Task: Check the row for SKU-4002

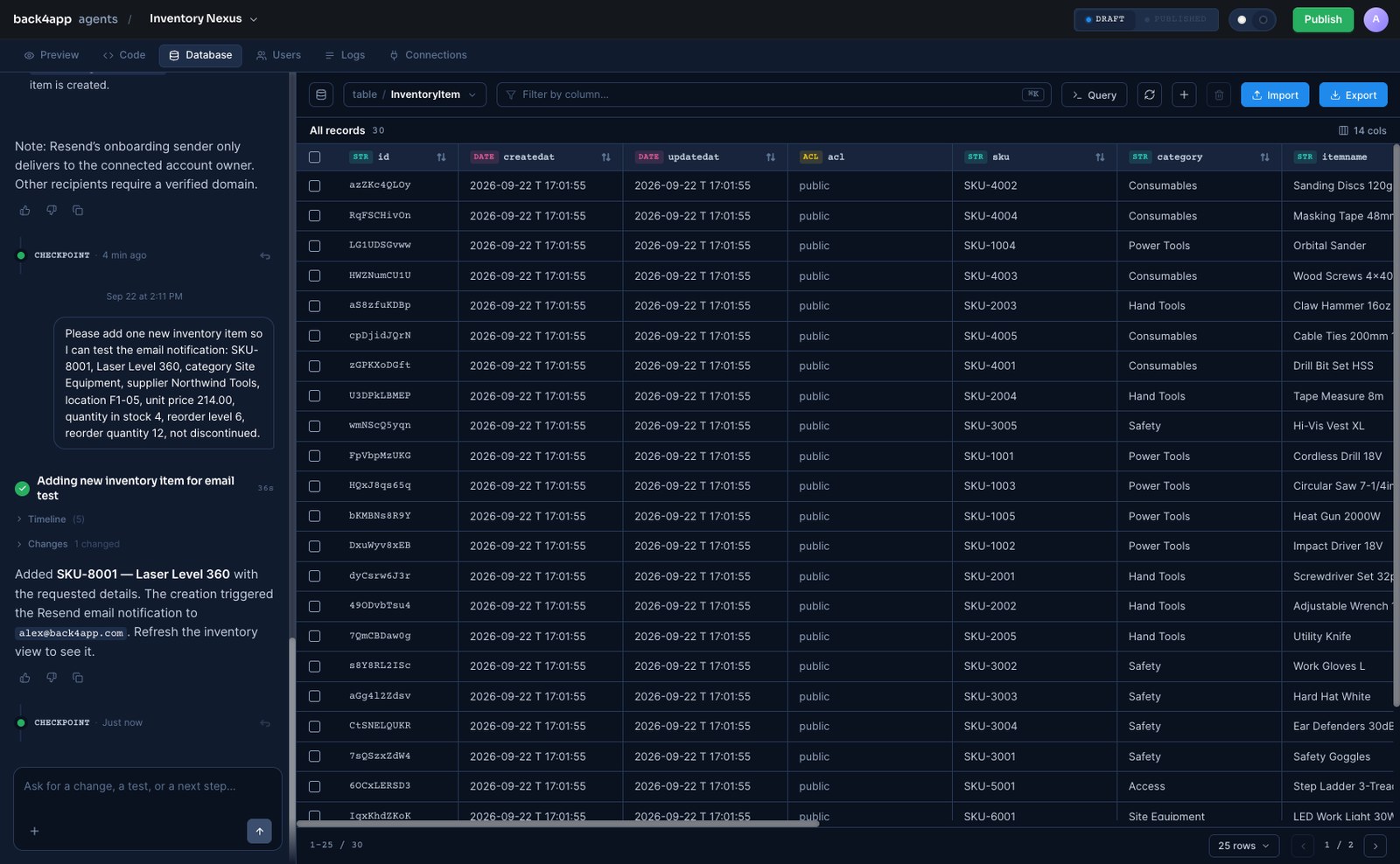Action: pyautogui.click(x=315, y=186)
